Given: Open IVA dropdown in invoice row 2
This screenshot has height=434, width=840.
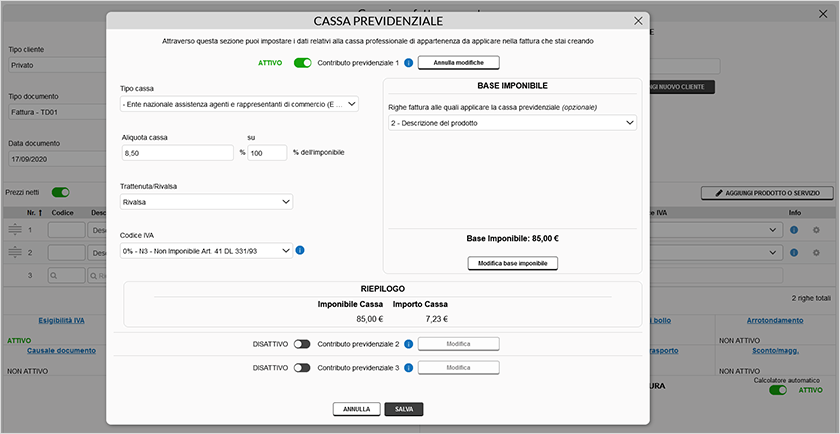Looking at the screenshot, I should (x=715, y=252).
